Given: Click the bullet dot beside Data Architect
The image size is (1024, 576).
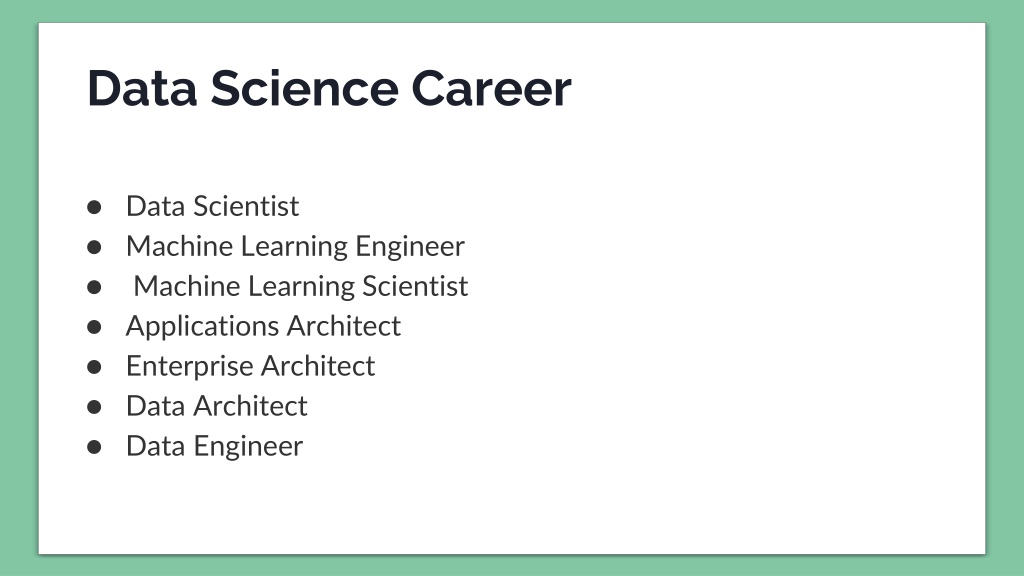Looking at the screenshot, I should 94,408.
